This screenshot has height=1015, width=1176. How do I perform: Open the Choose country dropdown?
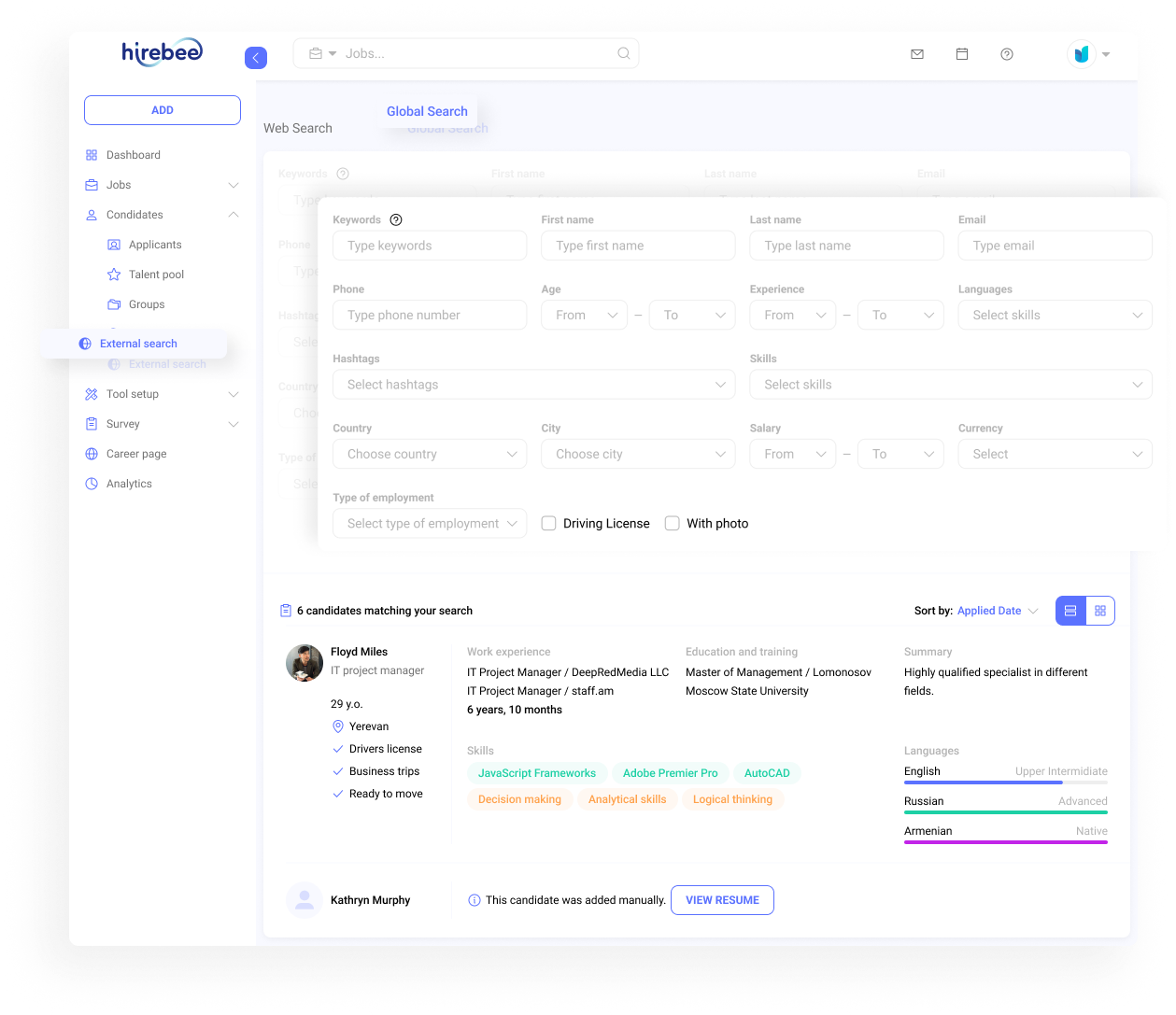(x=429, y=454)
